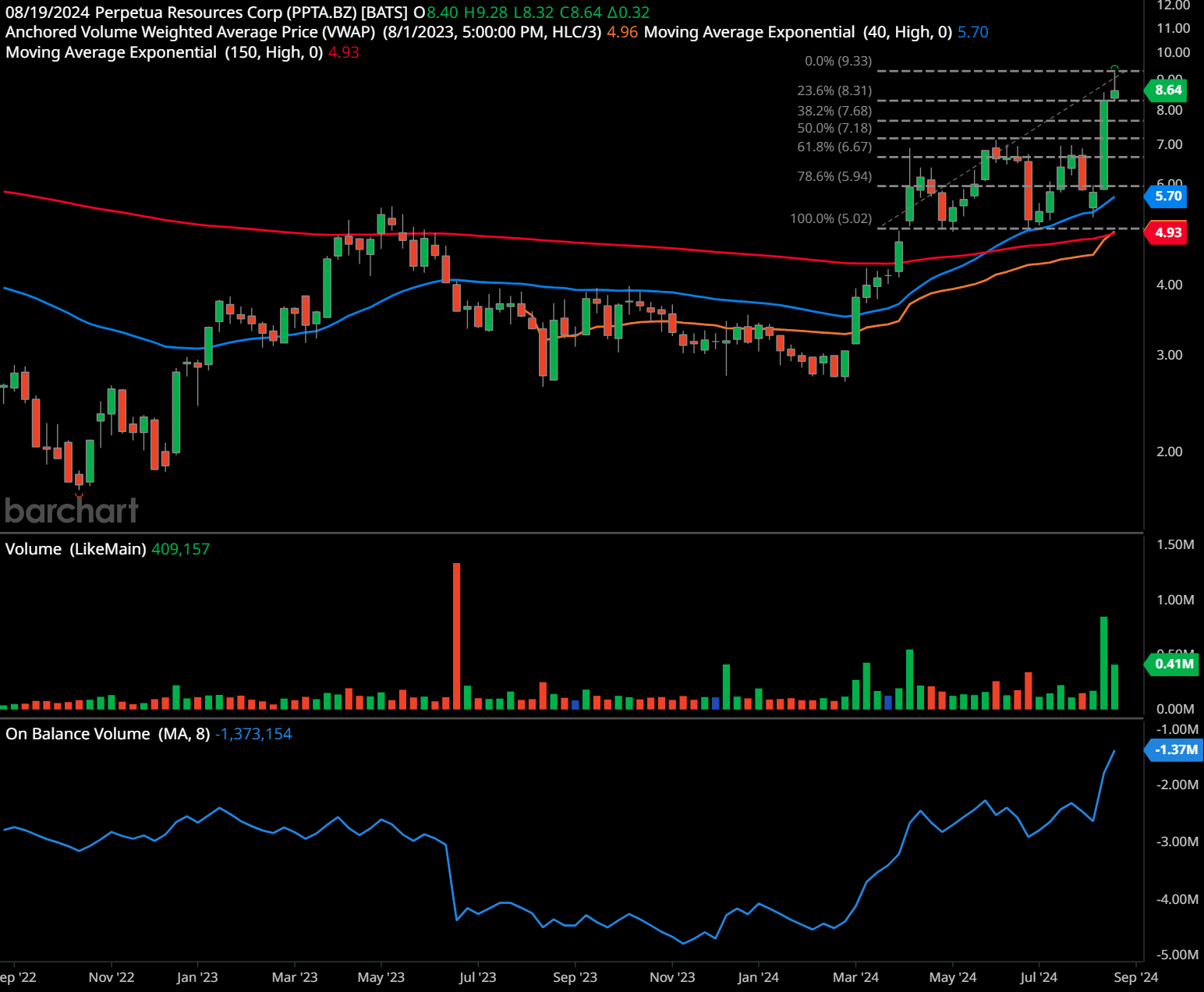This screenshot has height=992, width=1204.
Task: Click the Sep '24 time axis label
Action: tap(1136, 977)
